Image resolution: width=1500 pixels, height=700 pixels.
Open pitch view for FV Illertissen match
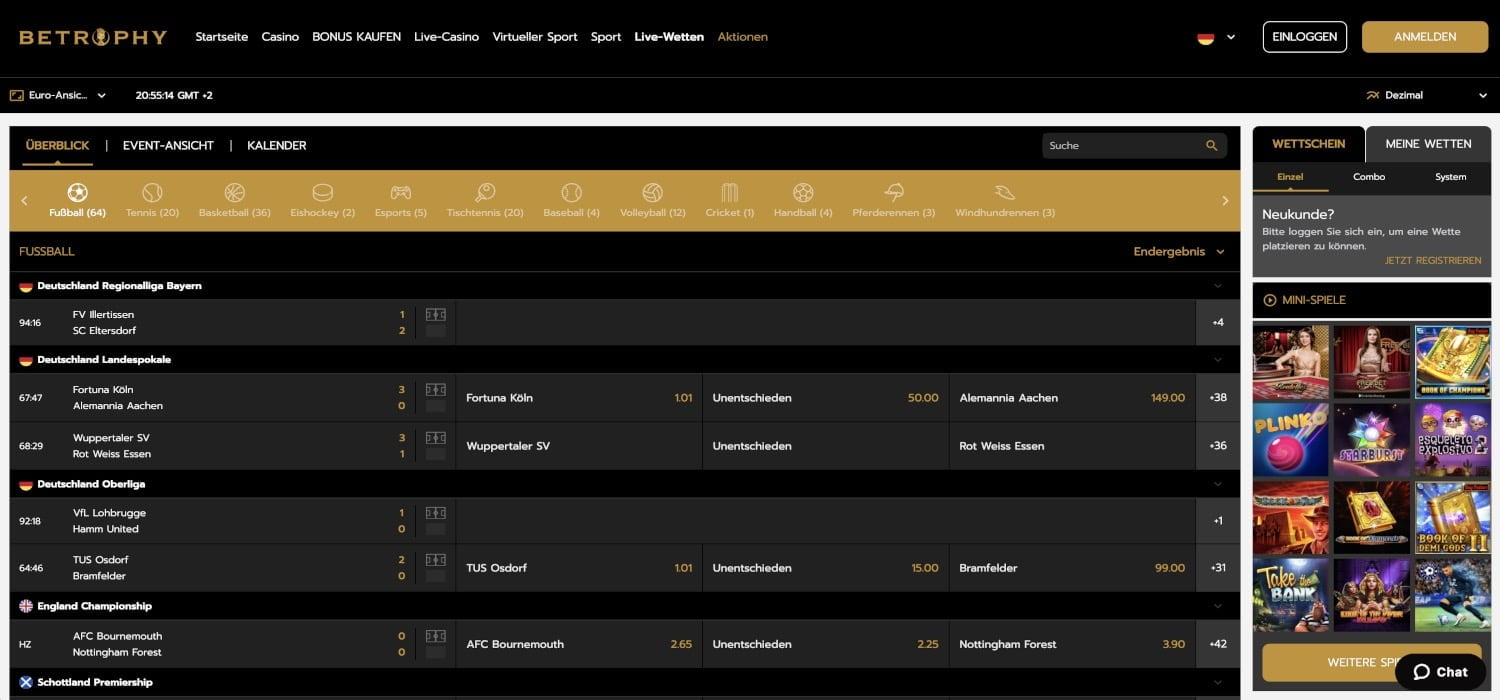pos(435,314)
